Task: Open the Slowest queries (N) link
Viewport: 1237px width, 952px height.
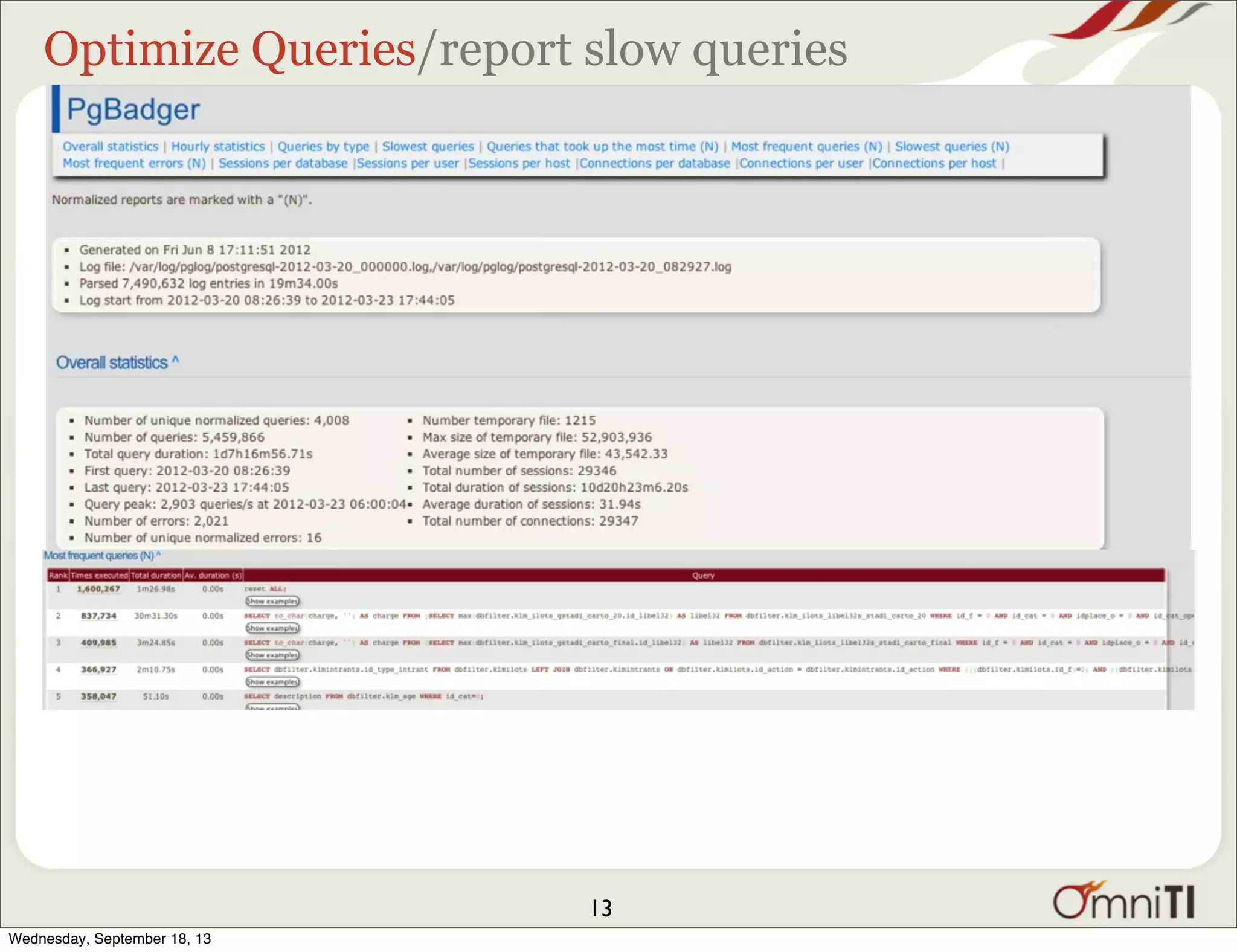Action: [x=953, y=147]
